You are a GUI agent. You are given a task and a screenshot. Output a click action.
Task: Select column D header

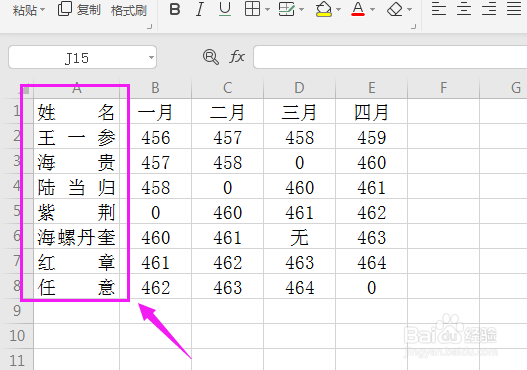[x=299, y=88]
